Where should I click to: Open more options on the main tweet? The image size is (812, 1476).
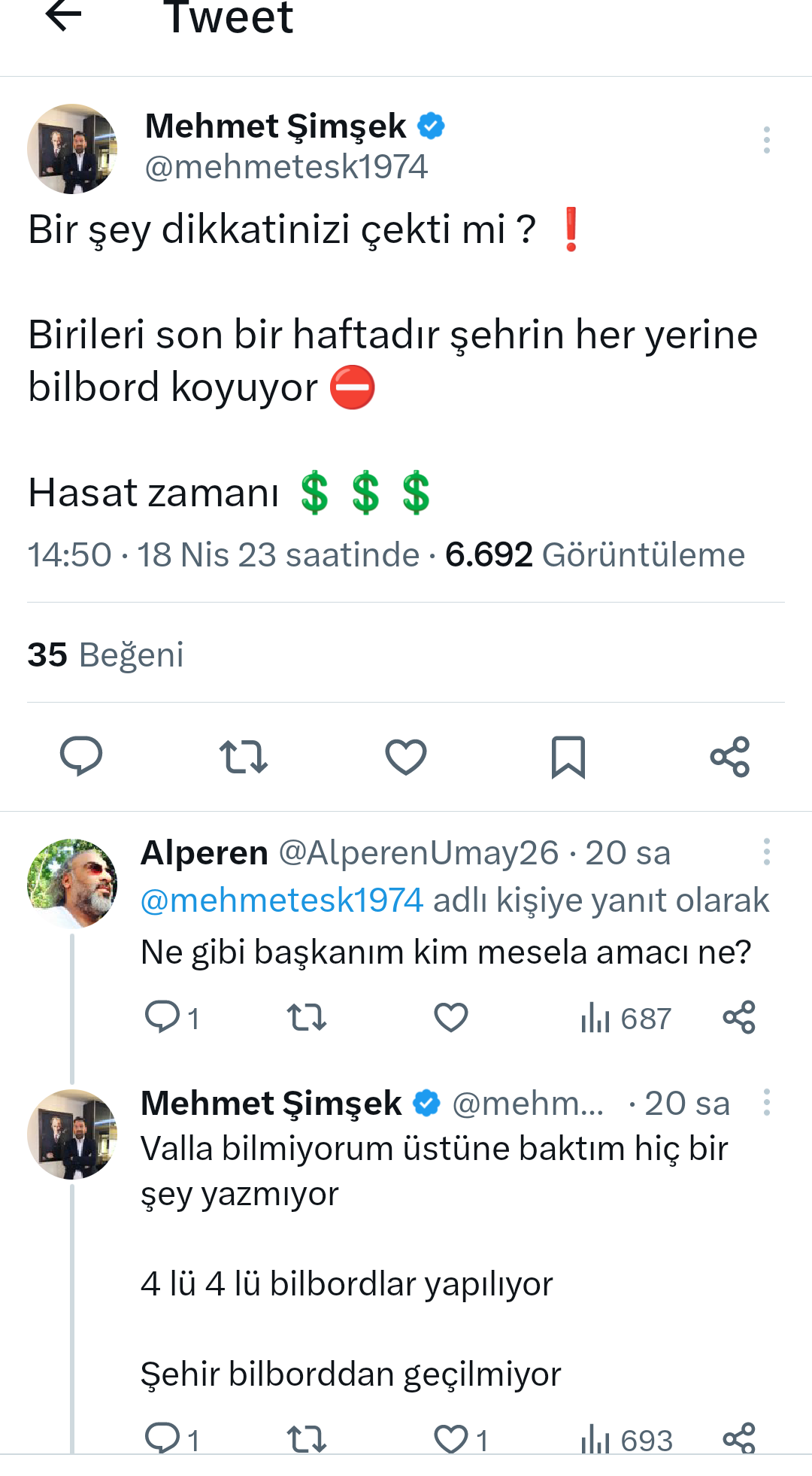[767, 140]
